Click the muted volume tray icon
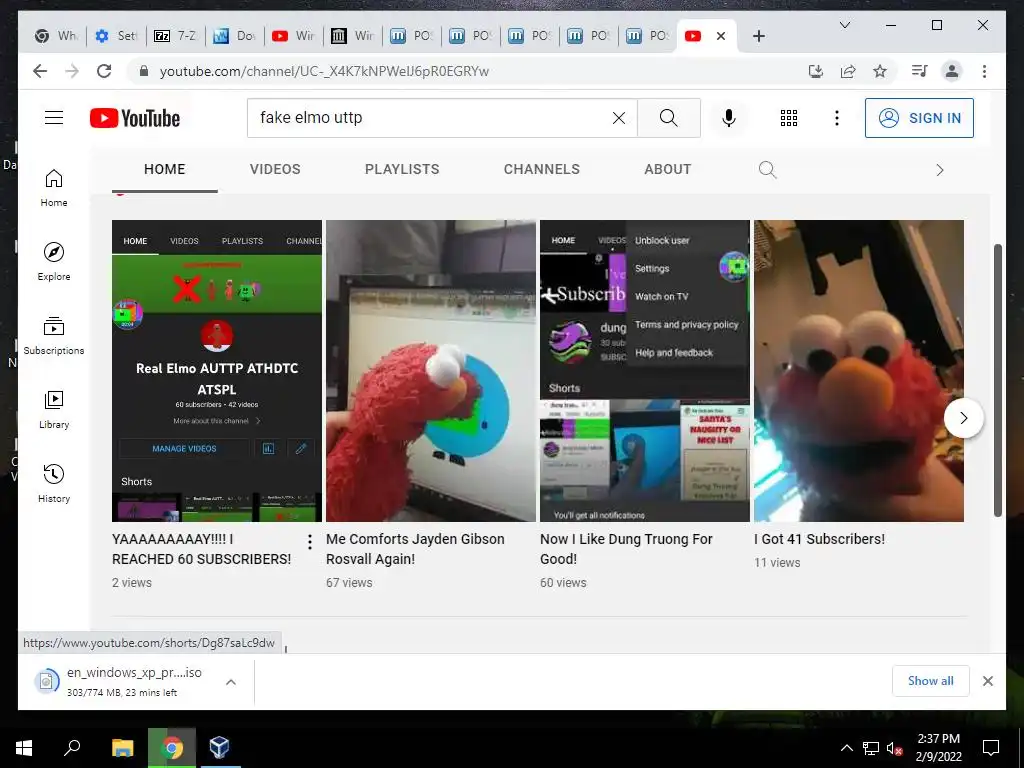 895,748
